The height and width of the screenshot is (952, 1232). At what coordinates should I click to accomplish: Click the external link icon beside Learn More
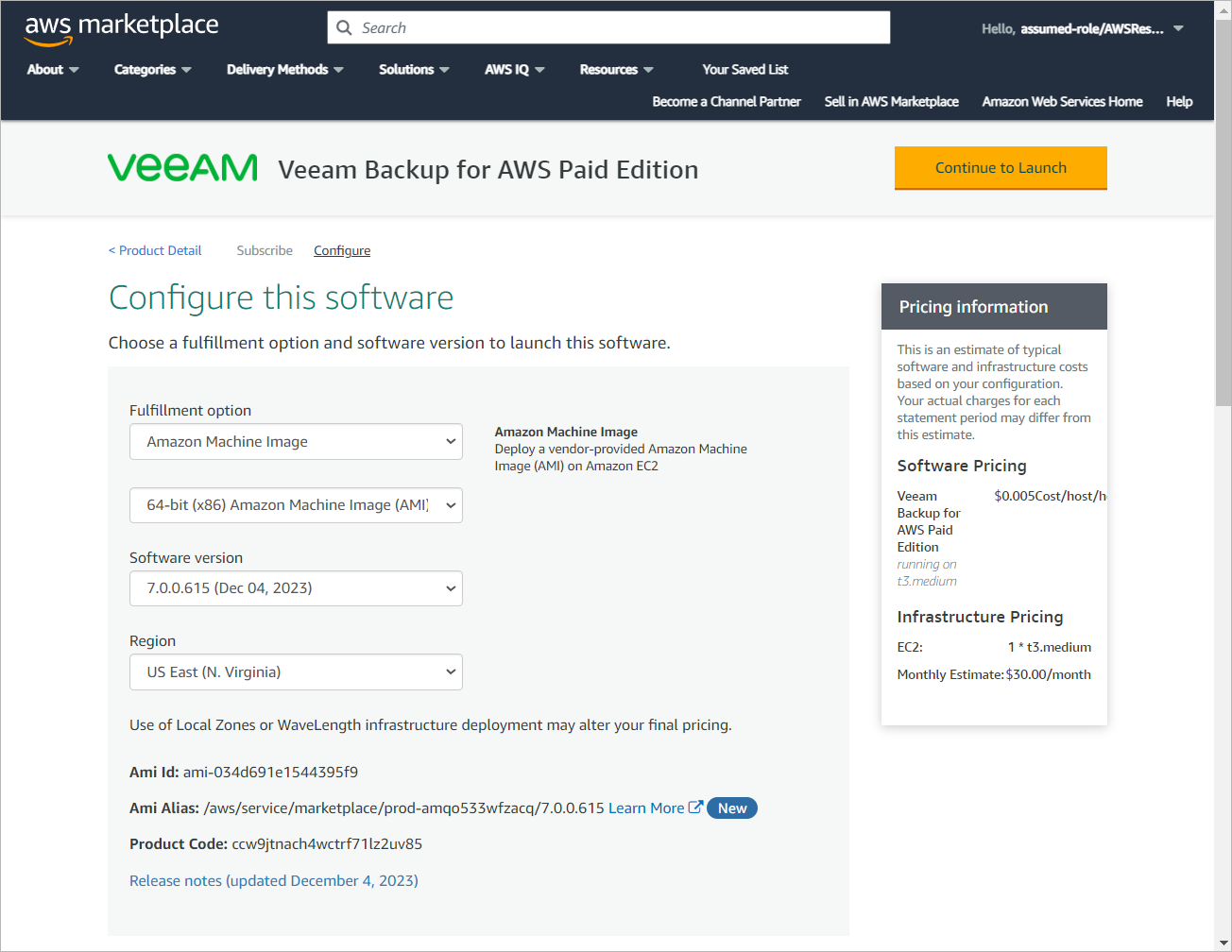pos(695,807)
